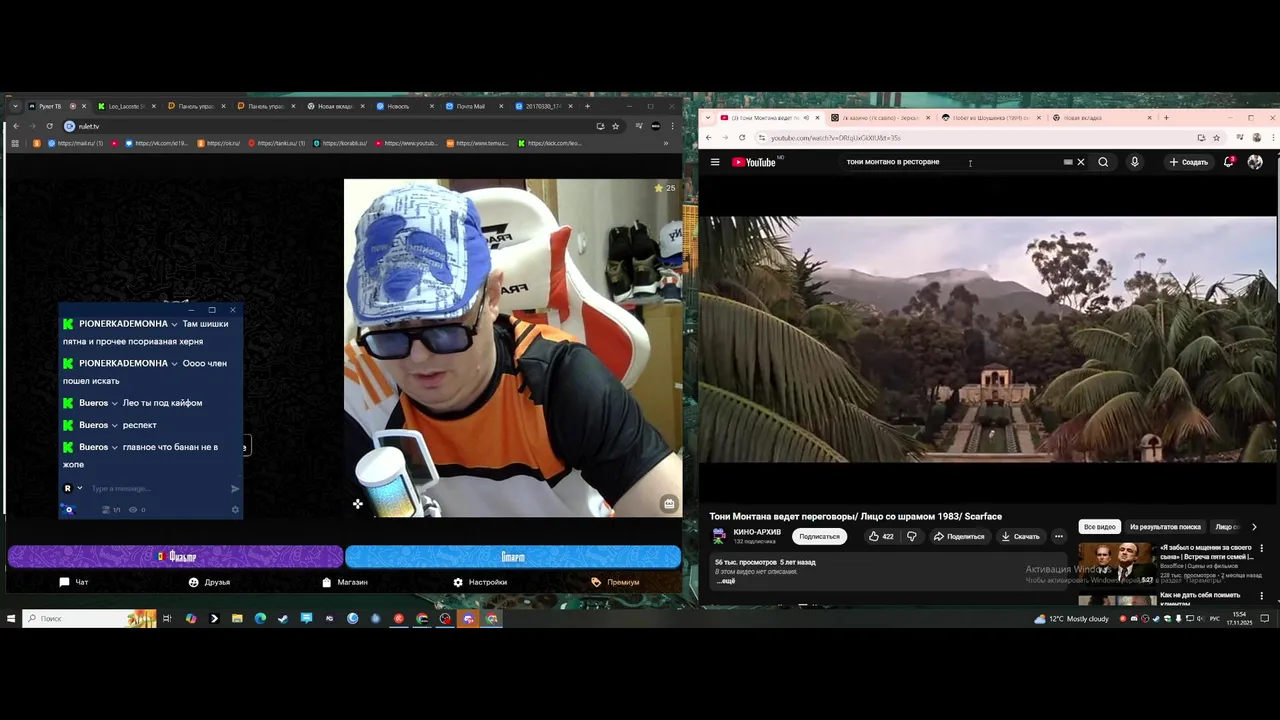The height and width of the screenshot is (720, 1280).
Task: Switch to Leo_Lacoste Kick tab
Action: (127, 106)
